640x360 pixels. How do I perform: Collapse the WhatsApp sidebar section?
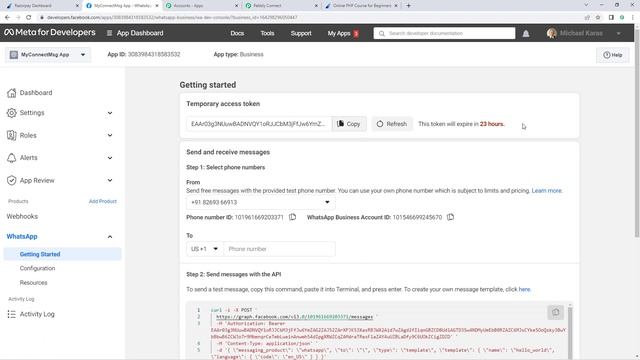pyautogui.click(x=110, y=237)
